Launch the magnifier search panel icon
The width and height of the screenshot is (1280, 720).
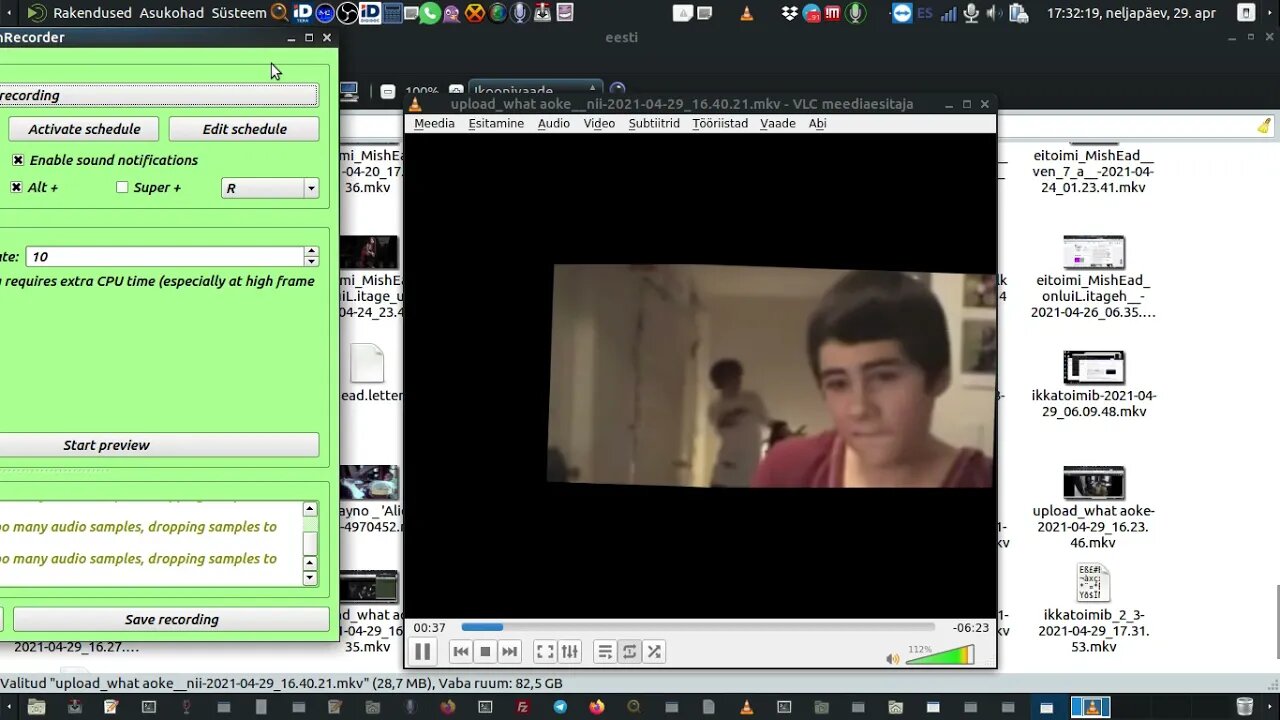[280, 13]
